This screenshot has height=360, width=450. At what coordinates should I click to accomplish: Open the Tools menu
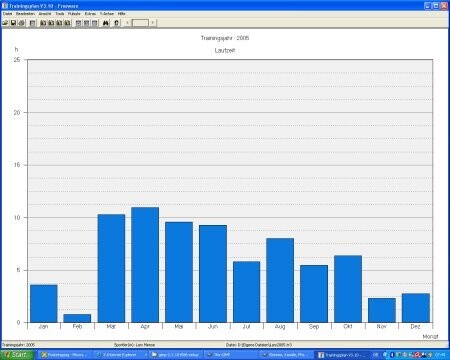click(60, 14)
